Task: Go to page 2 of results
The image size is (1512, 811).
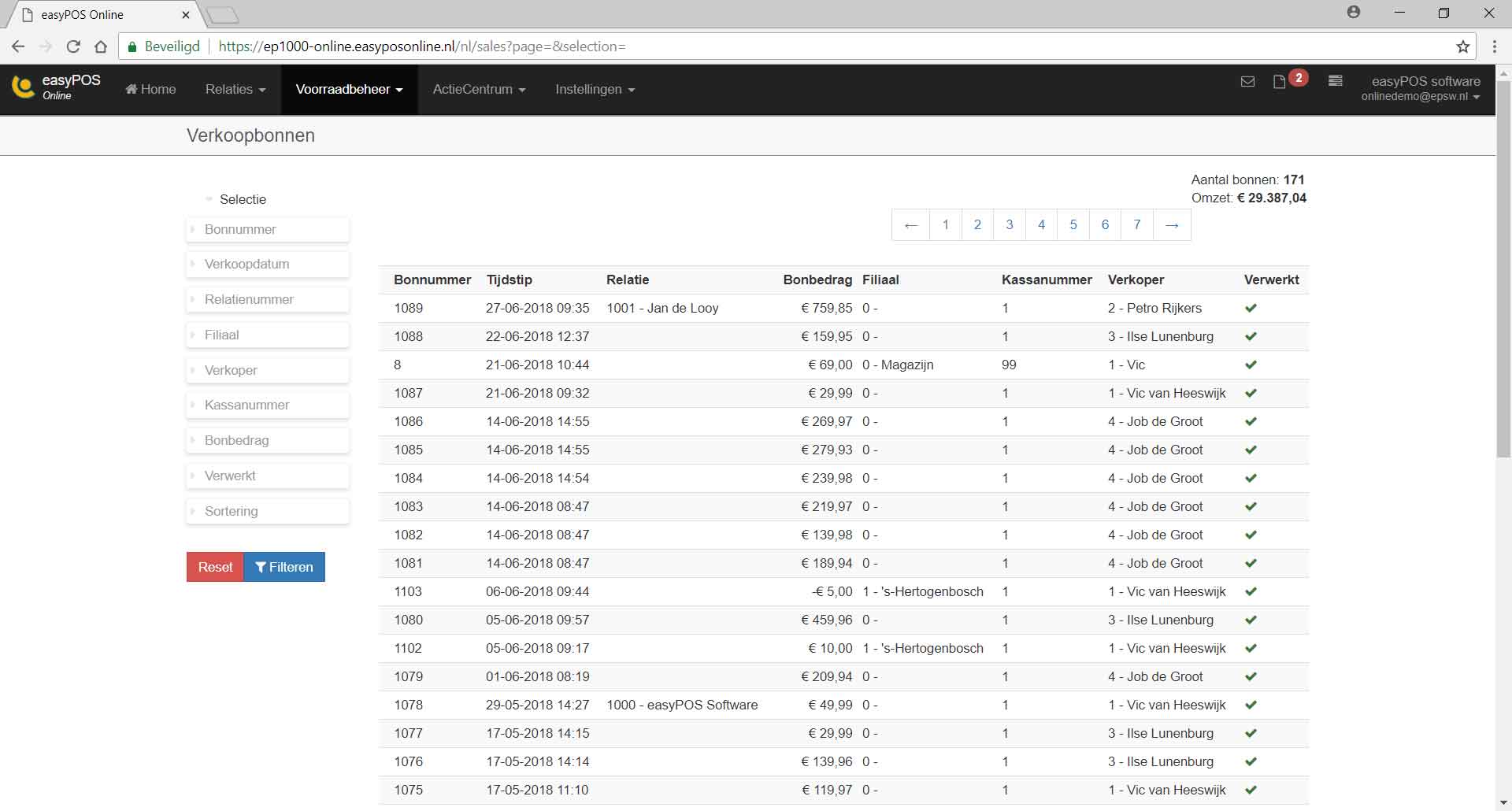Action: (977, 225)
